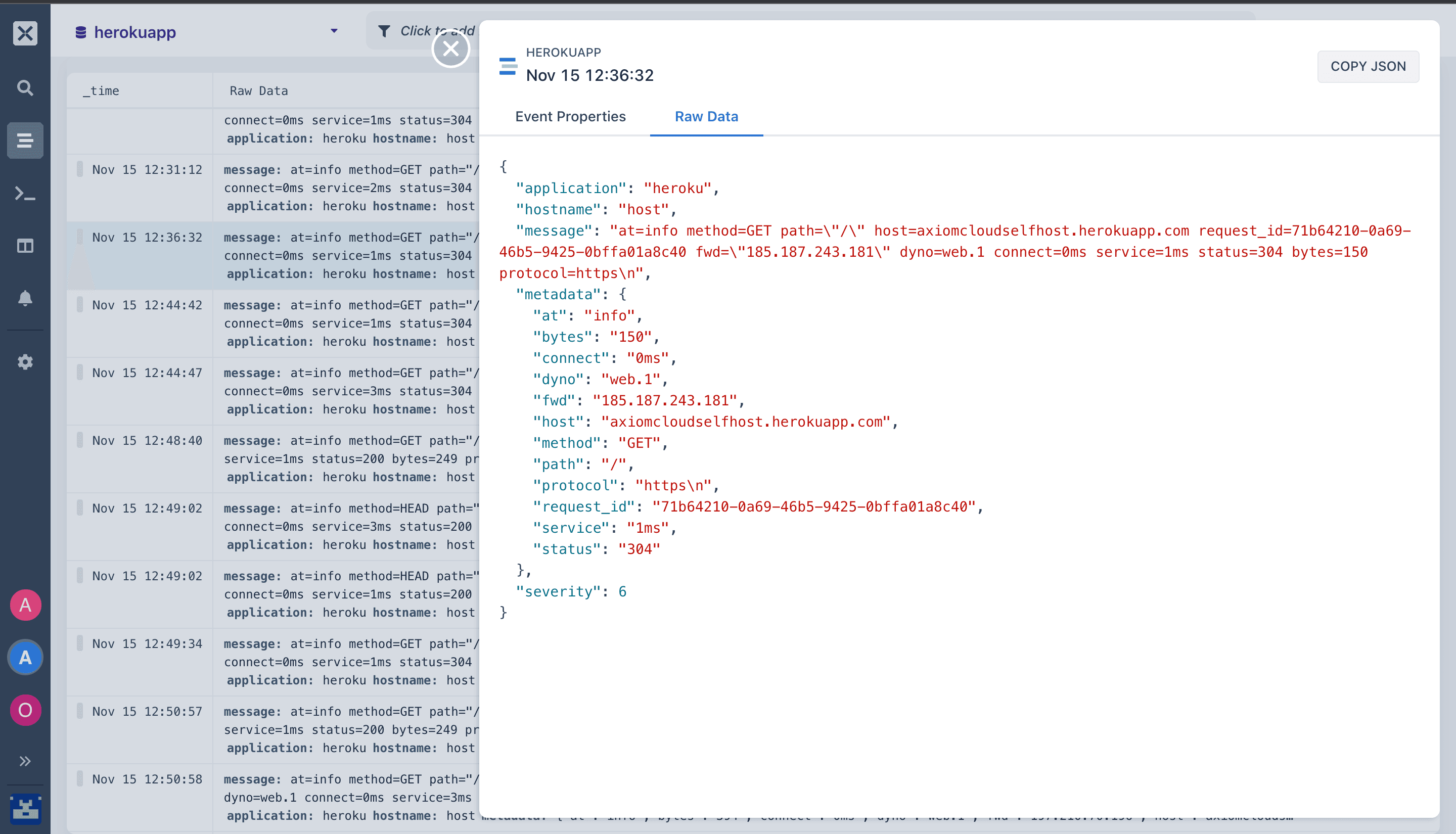Switch to the pink 'A' organization avatar

[x=25, y=605]
